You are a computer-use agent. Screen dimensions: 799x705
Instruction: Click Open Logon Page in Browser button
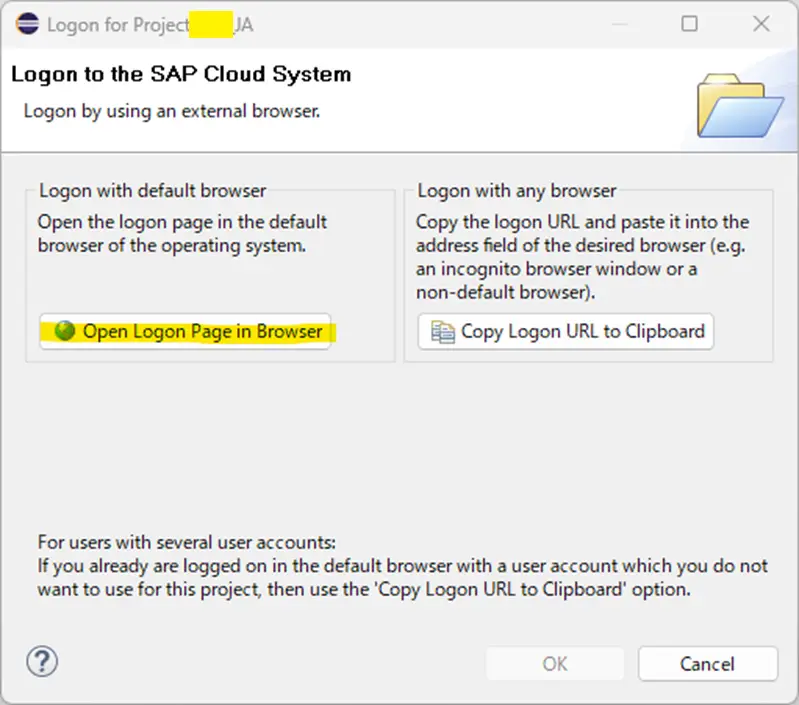click(185, 331)
